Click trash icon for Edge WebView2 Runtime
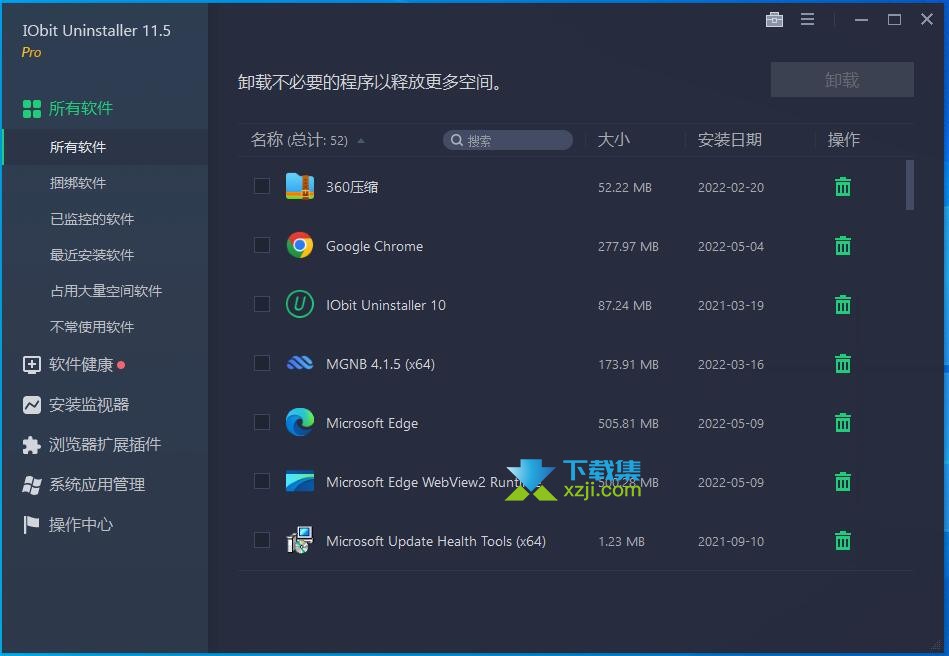 coord(842,482)
